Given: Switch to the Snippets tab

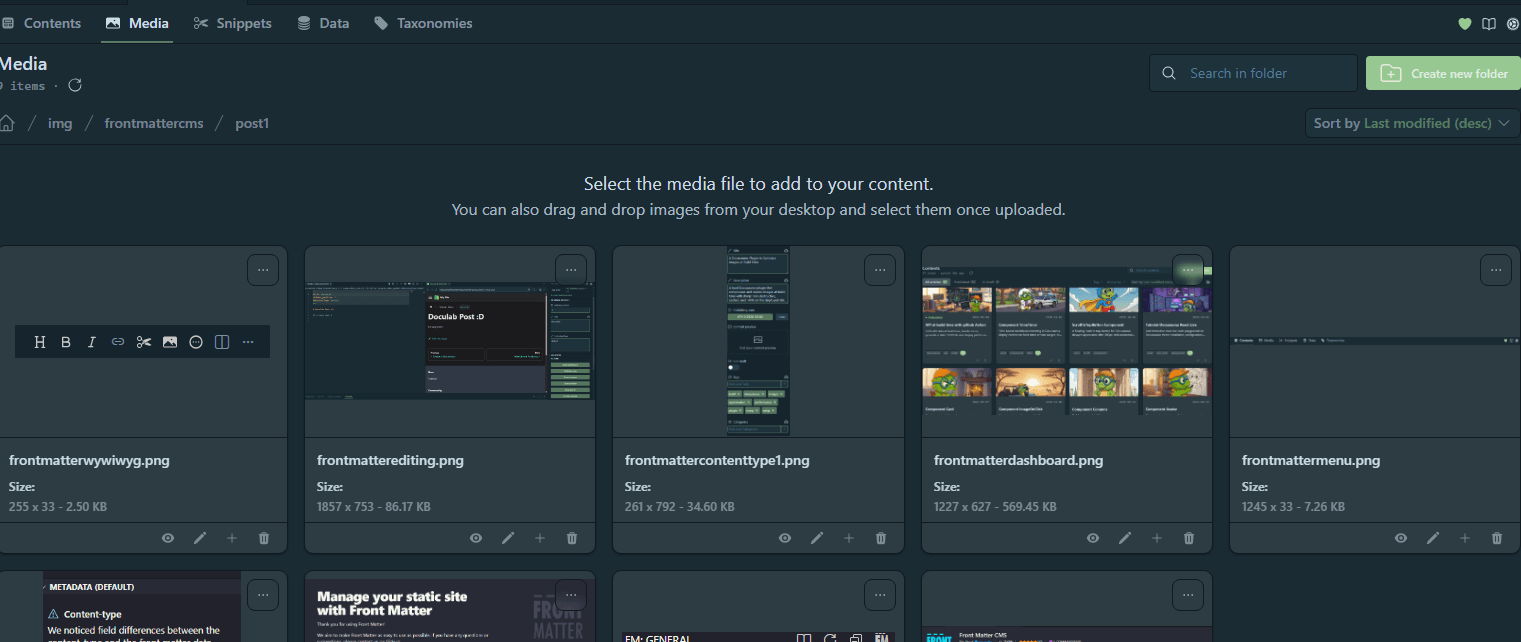Looking at the screenshot, I should point(233,23).
